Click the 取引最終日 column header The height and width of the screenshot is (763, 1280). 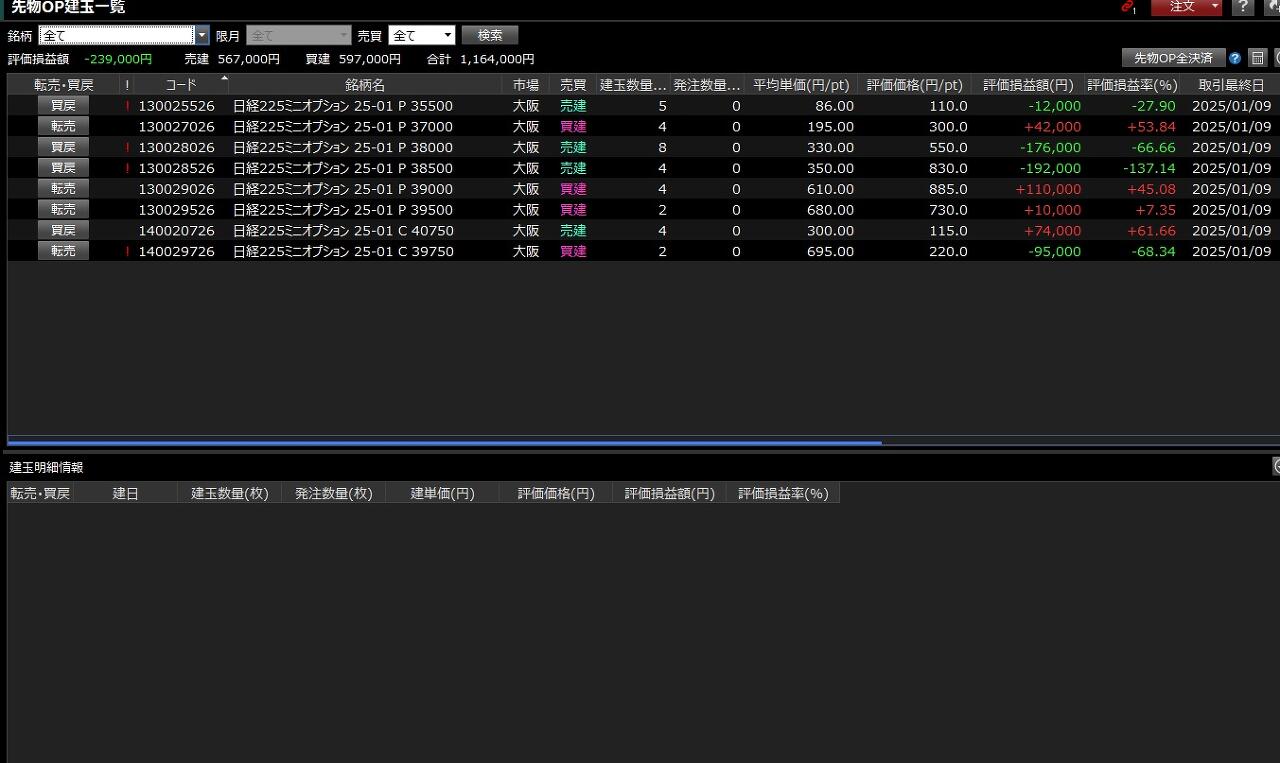coord(1230,85)
